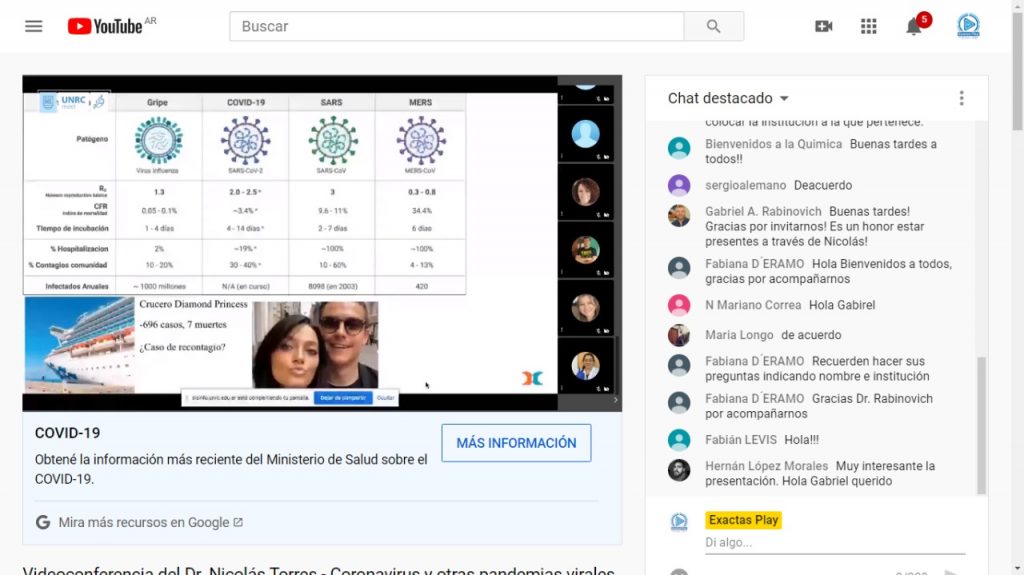Open the YouTube hamburger guide menu

coord(33,26)
